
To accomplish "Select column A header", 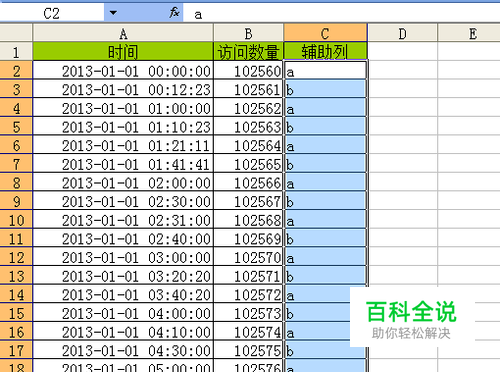I will coord(123,33).
